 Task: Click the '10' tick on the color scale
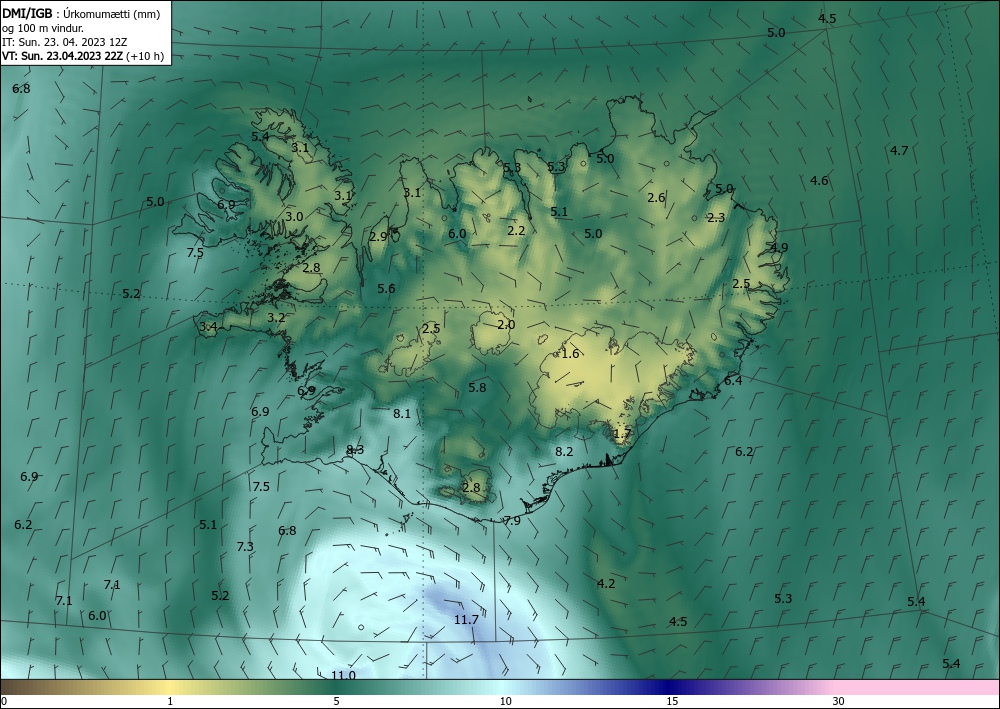pyautogui.click(x=505, y=701)
